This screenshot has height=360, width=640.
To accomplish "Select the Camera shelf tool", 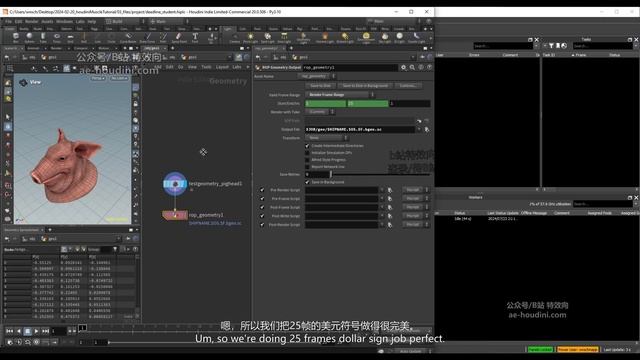I will [235, 38].
